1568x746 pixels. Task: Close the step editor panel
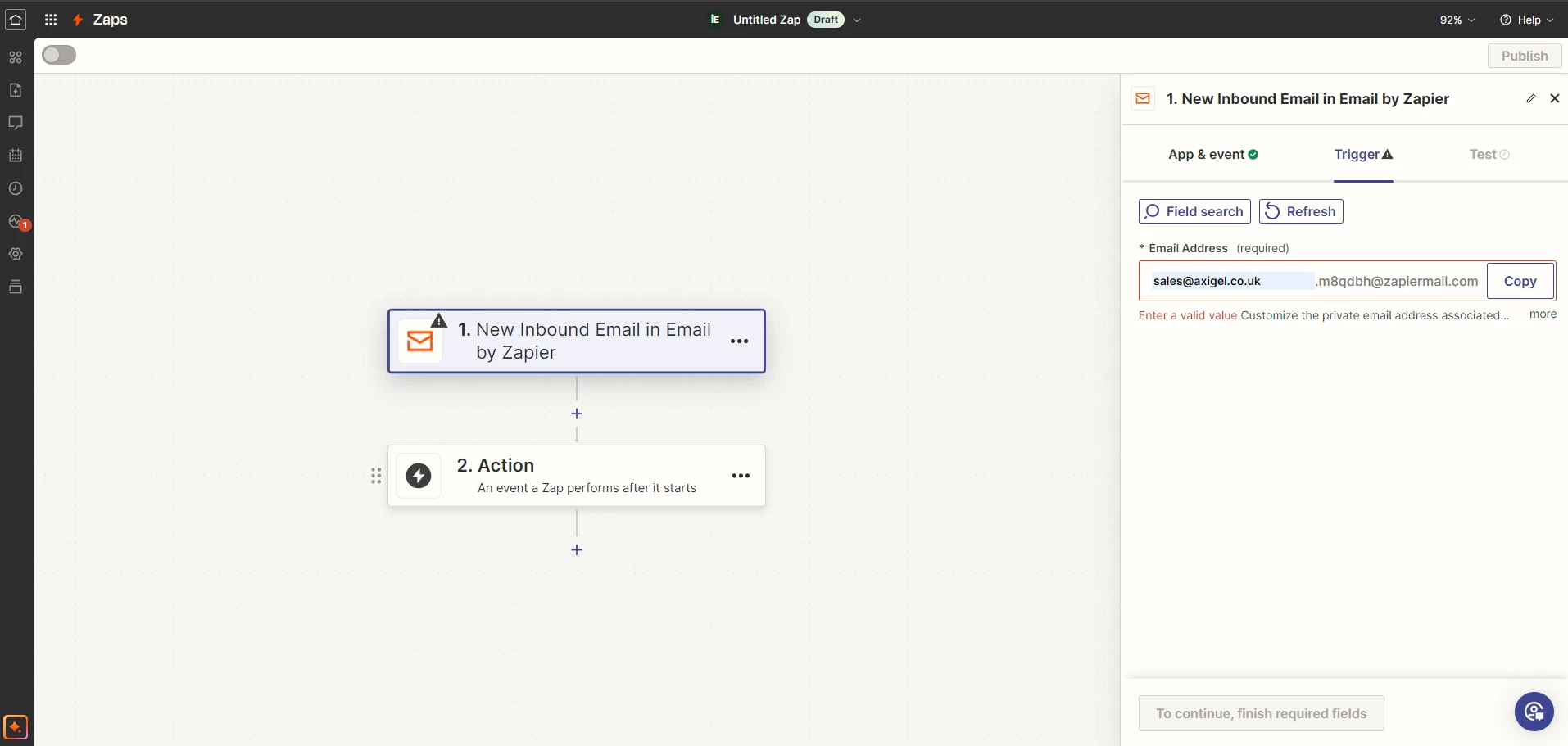pos(1555,98)
